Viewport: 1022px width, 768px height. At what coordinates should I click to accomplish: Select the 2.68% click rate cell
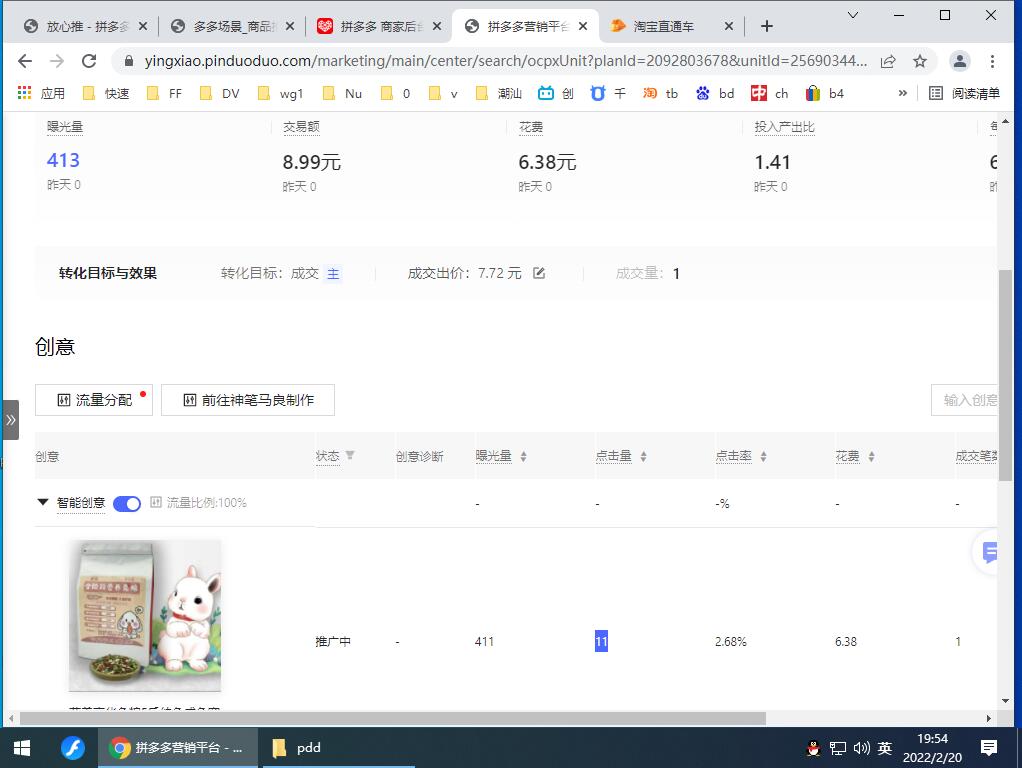tap(731, 642)
